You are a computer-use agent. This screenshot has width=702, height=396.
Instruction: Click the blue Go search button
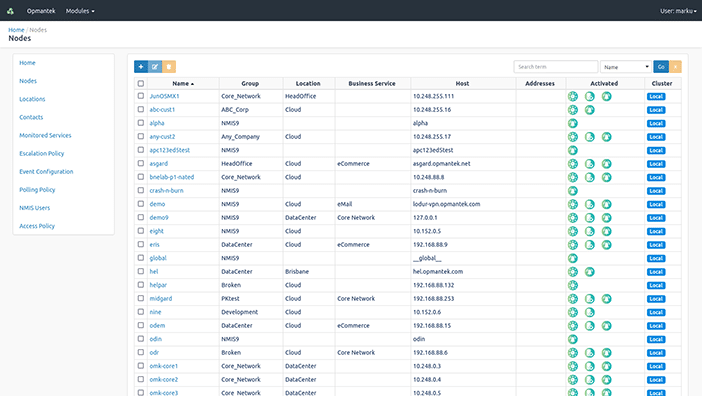(x=661, y=67)
